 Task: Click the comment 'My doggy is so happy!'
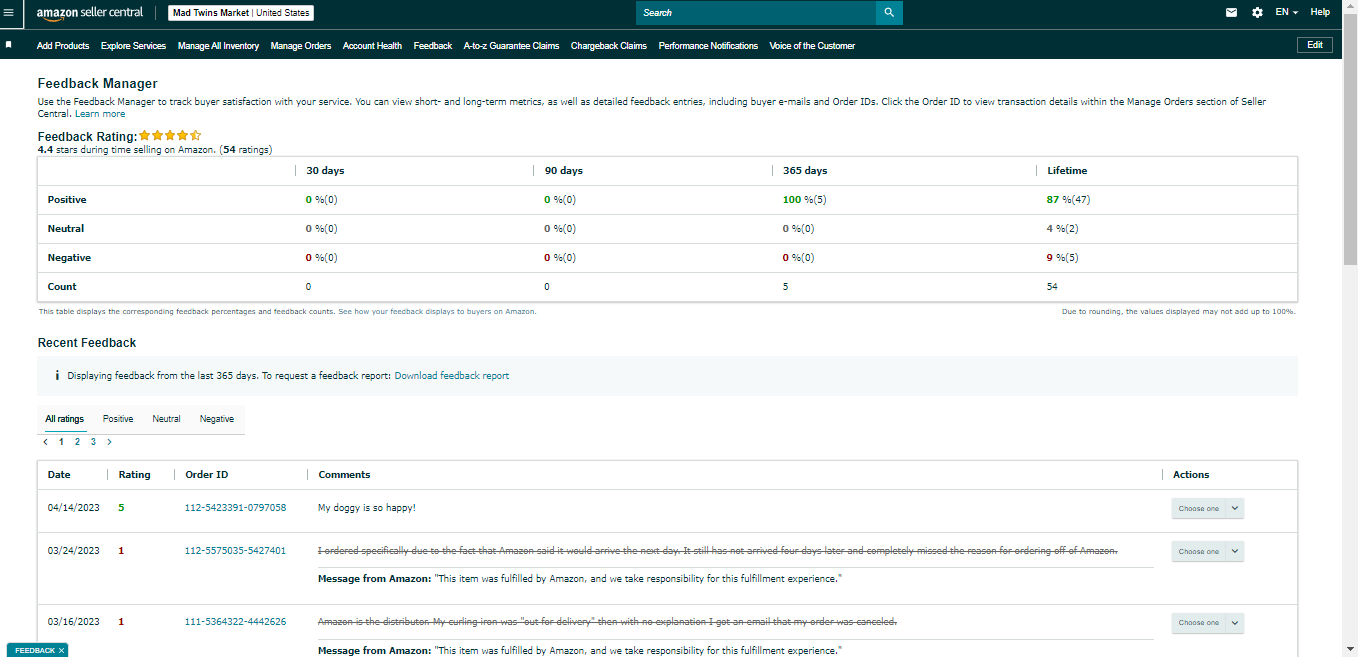coord(367,508)
